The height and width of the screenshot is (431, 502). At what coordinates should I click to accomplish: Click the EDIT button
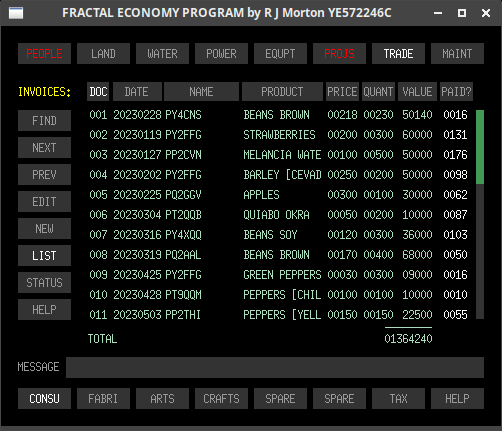[x=44, y=201]
